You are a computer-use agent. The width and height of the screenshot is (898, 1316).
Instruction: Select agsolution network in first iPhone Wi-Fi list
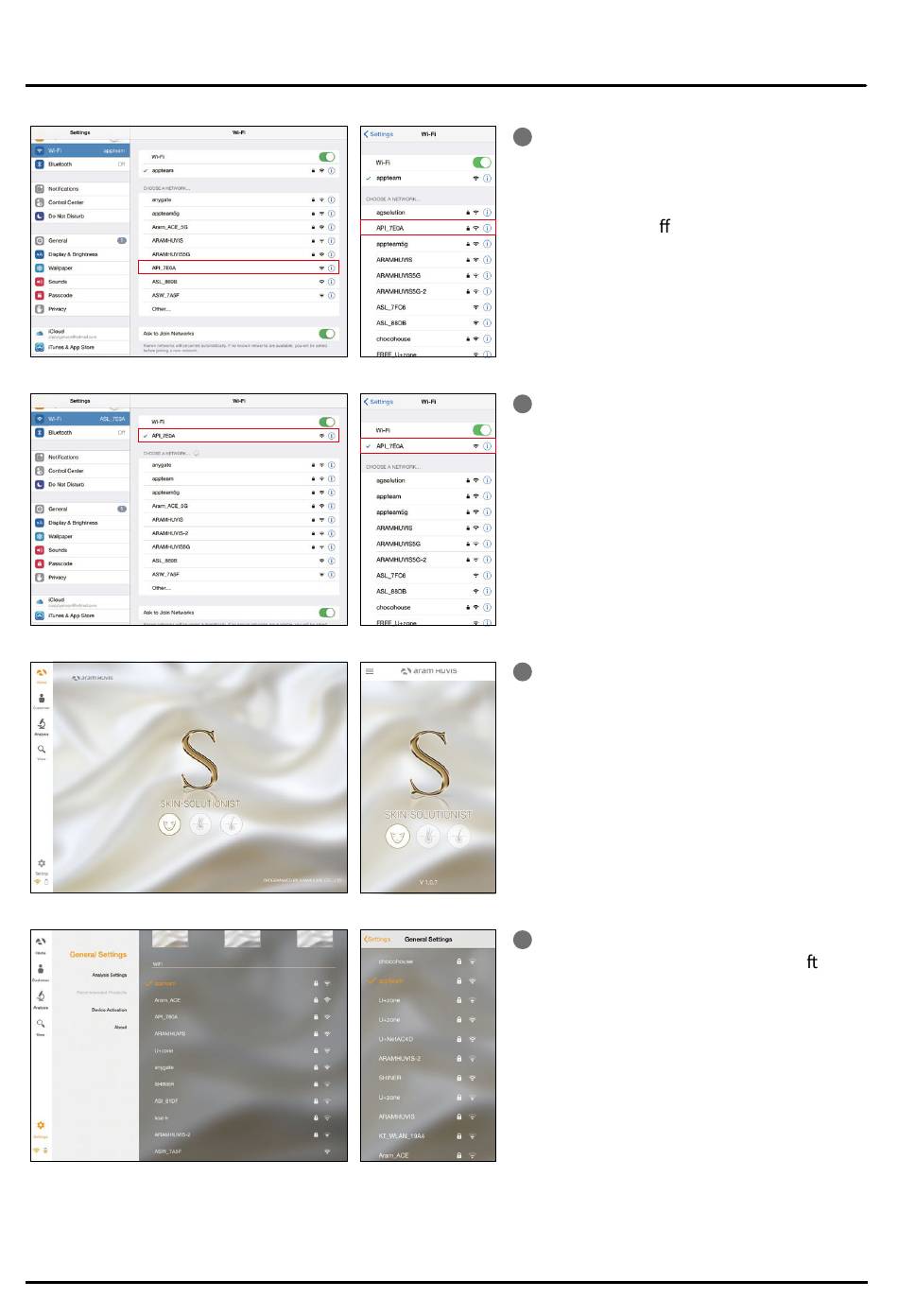(x=428, y=213)
